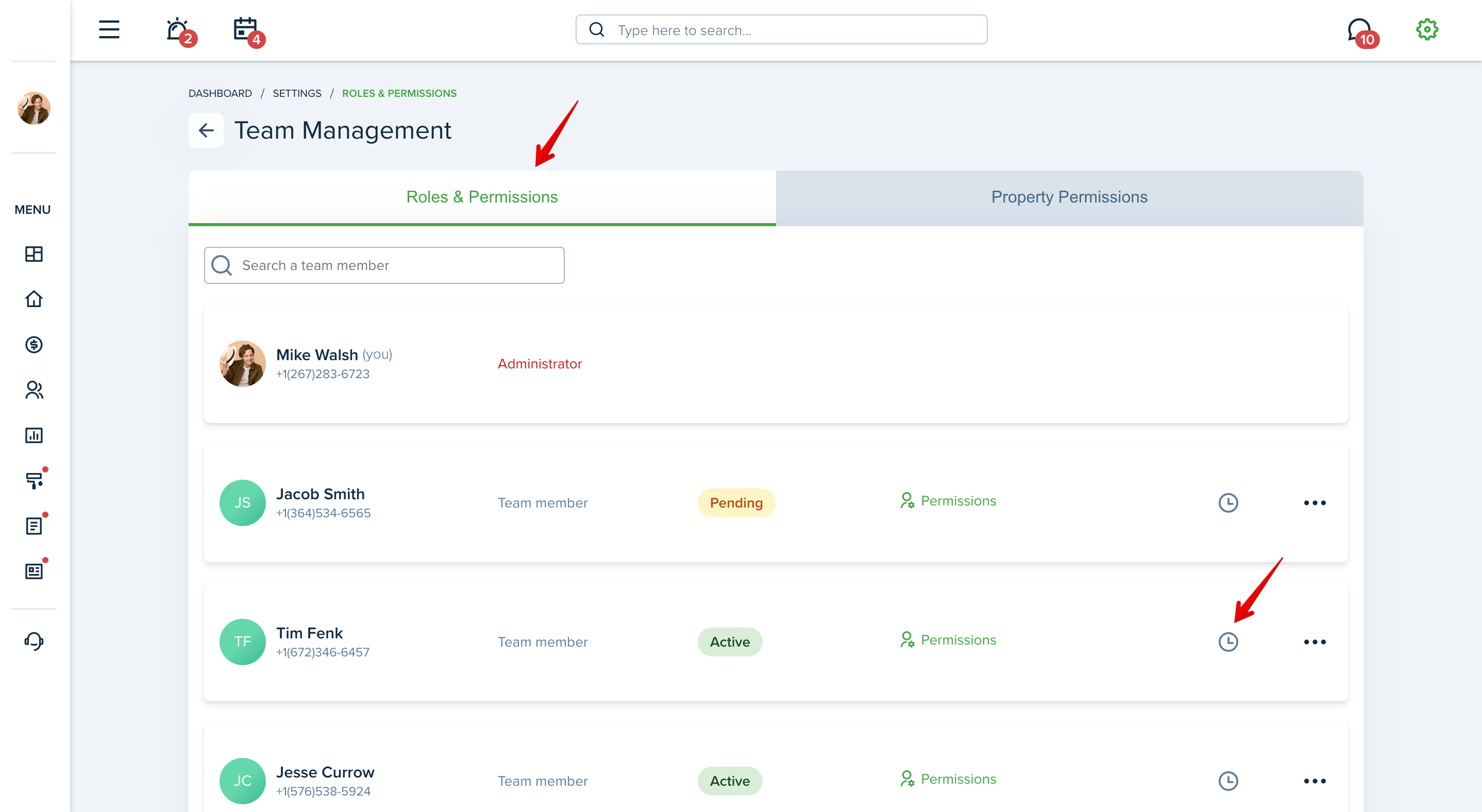Click Jesse Currow's JC avatar
Viewport: 1482px width, 812px height.
(x=242, y=781)
